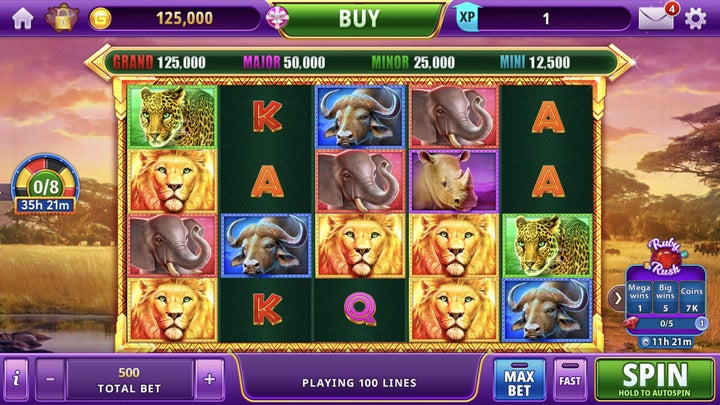Viewport: 720px width, 405px height.
Task: Open the mailbox envelope with notifications
Action: (x=658, y=17)
